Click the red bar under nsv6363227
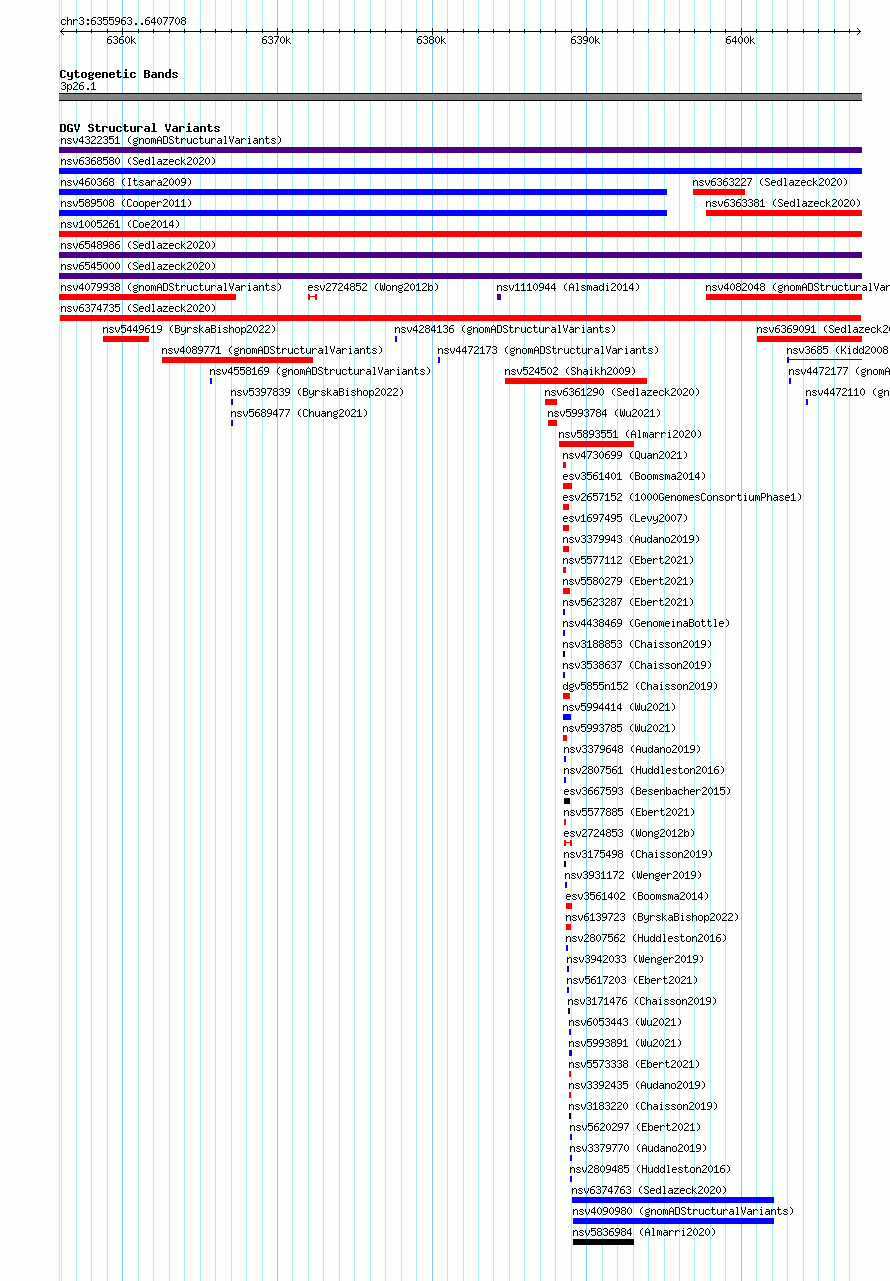 click(719, 192)
